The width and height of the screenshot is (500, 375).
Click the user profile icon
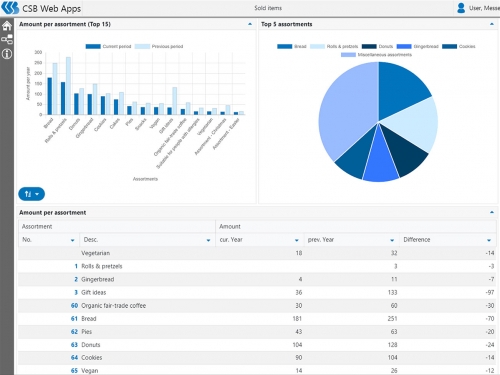coord(461,8)
